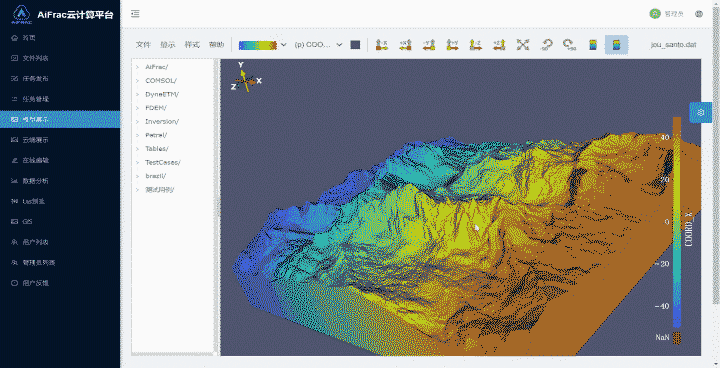Go to the 在线曲线 sidebar item
720x368 pixels.
coord(60,160)
